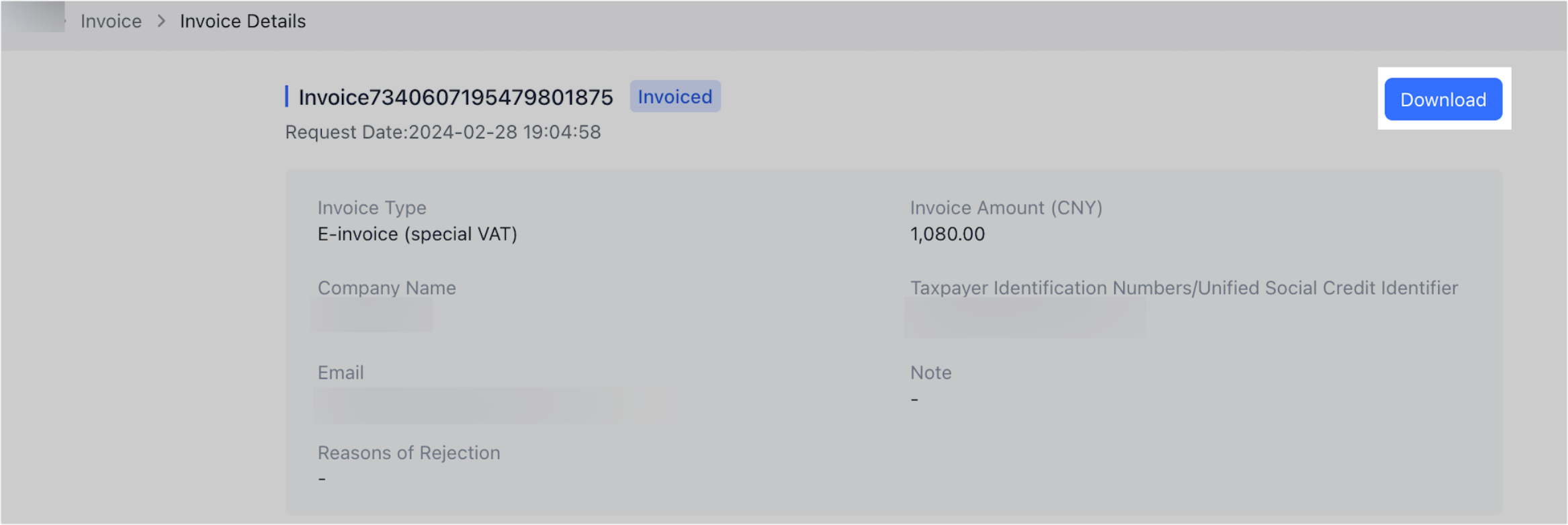Select the Email section heading
The height and width of the screenshot is (525, 1568).
[340, 373]
